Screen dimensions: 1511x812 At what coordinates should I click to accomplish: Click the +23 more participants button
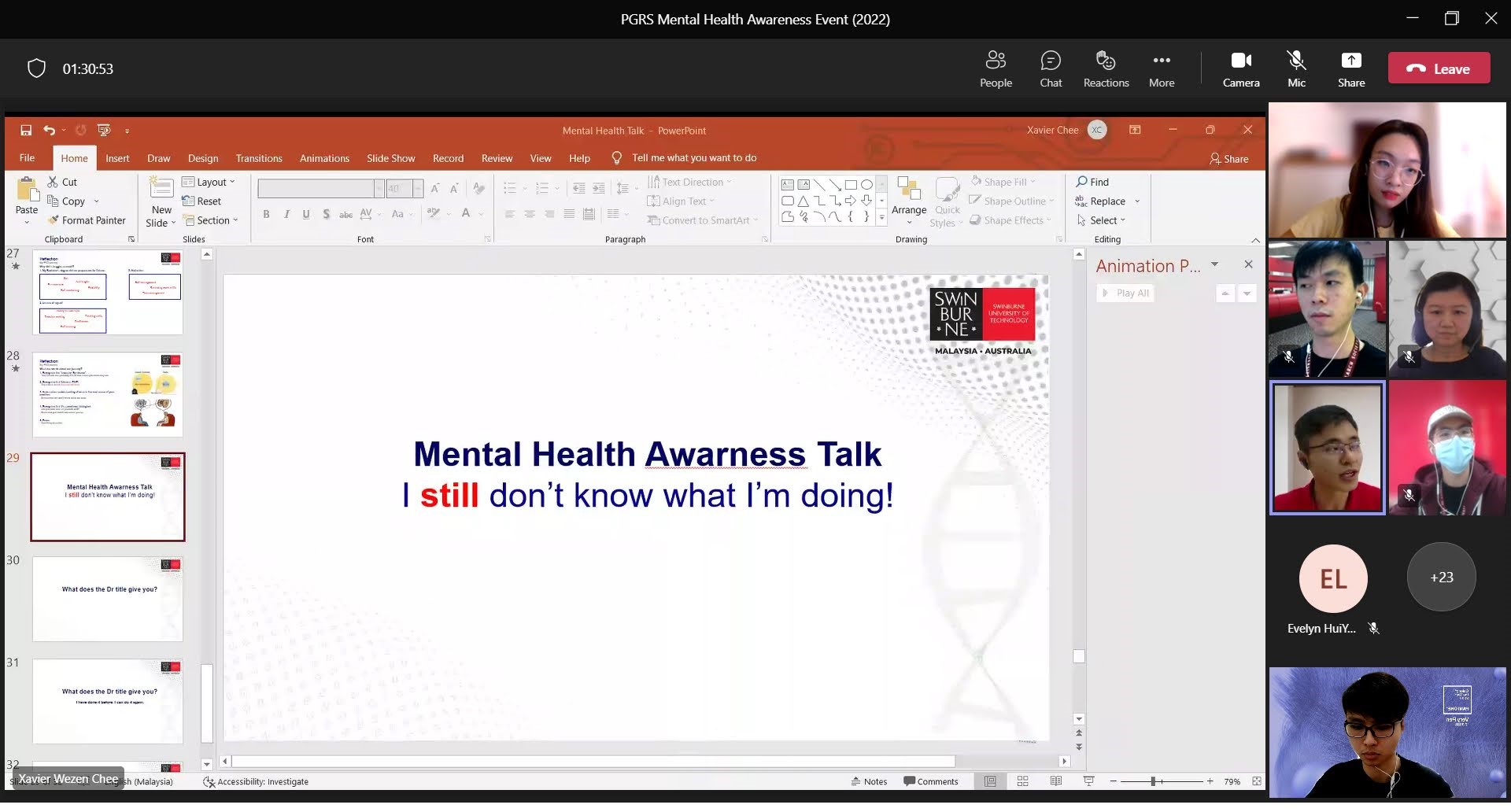[x=1441, y=577]
